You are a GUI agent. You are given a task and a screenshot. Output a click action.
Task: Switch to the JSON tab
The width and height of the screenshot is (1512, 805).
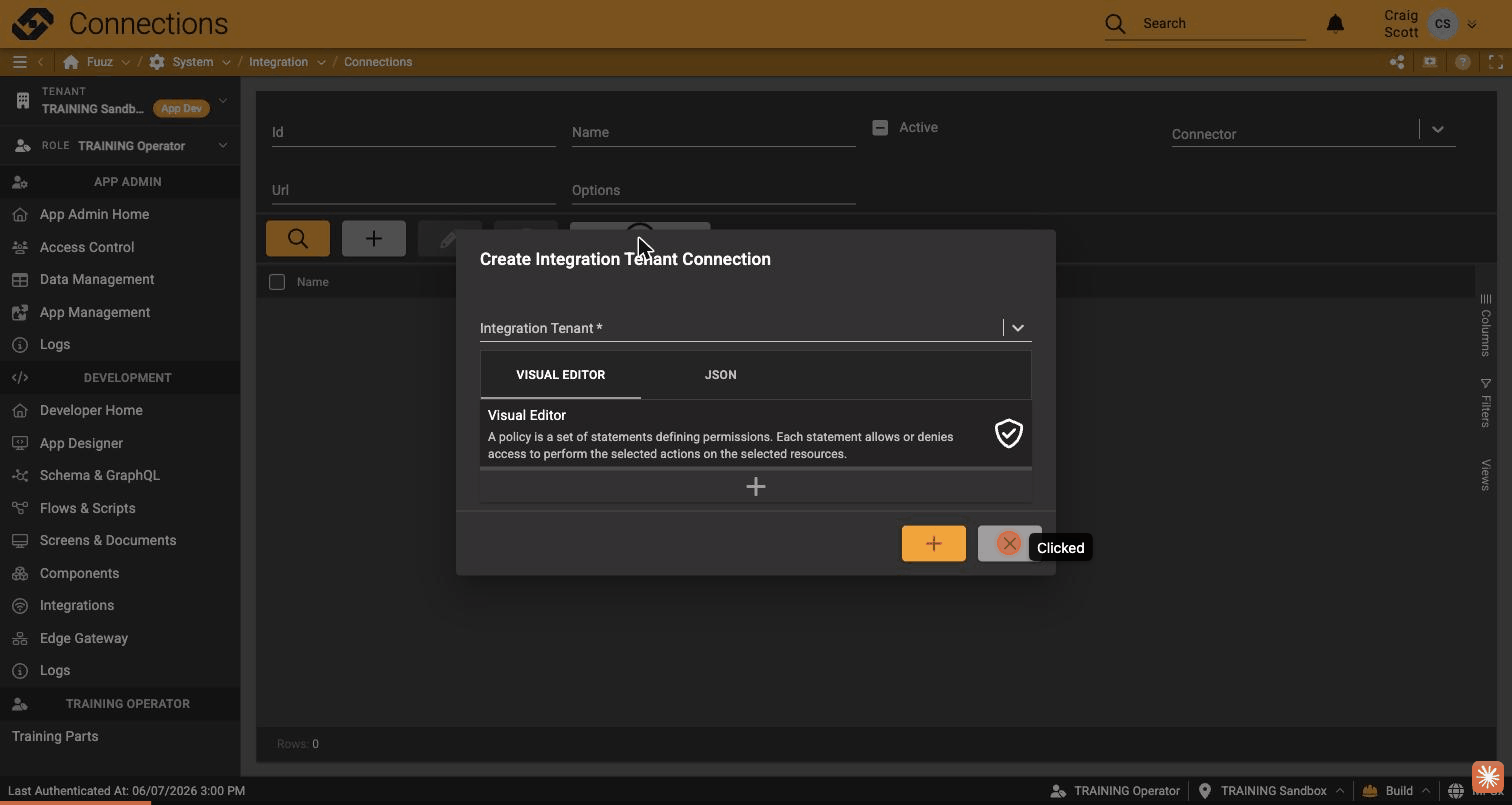click(x=720, y=375)
